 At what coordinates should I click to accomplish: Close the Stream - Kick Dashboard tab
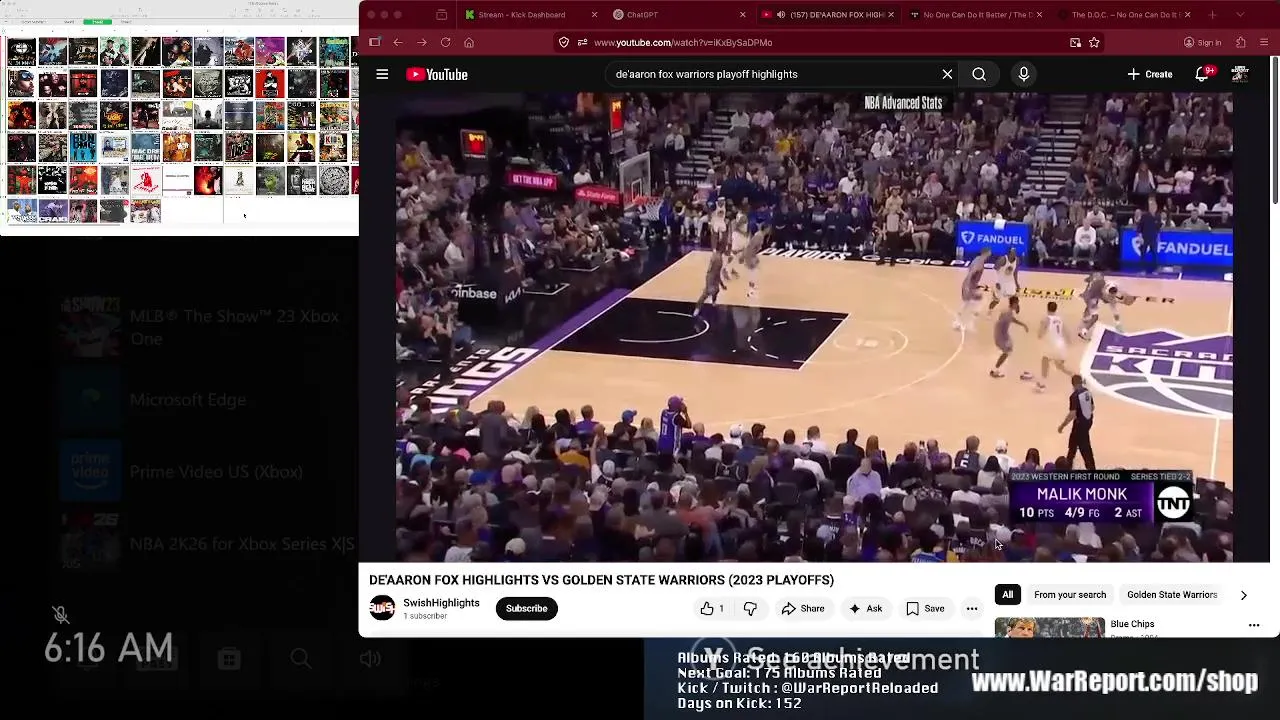[594, 15]
